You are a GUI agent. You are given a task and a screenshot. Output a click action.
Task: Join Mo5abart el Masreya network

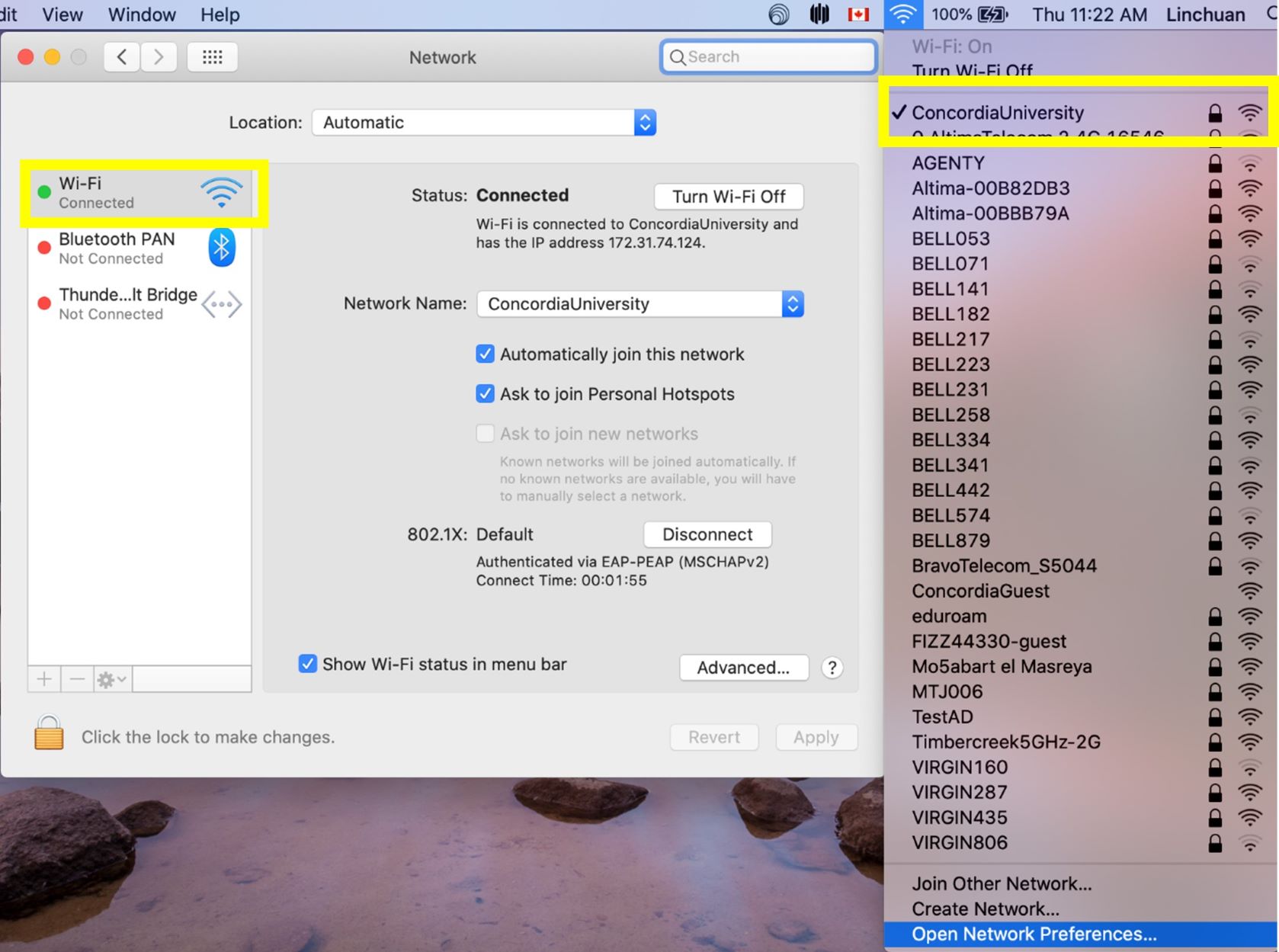click(1081, 666)
